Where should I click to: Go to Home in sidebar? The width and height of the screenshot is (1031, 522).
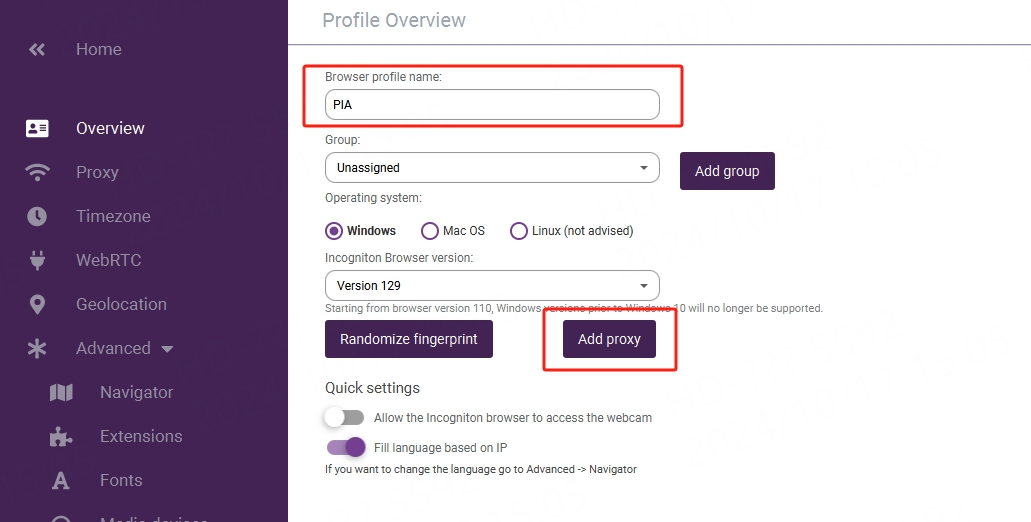point(98,49)
